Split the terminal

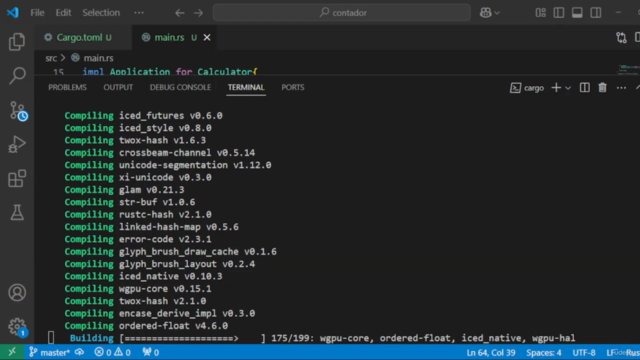(x=584, y=88)
